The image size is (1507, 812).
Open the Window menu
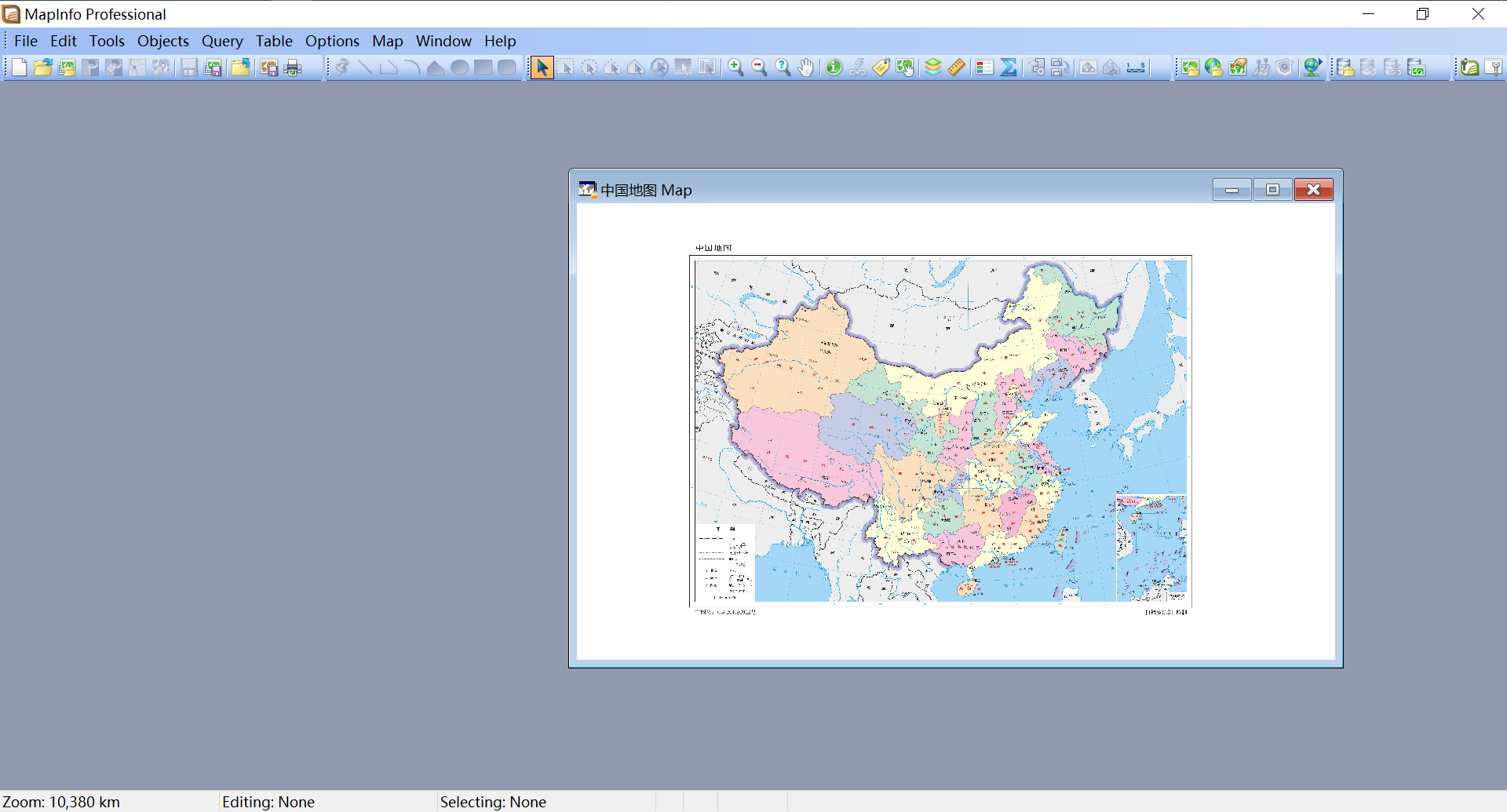coord(443,41)
